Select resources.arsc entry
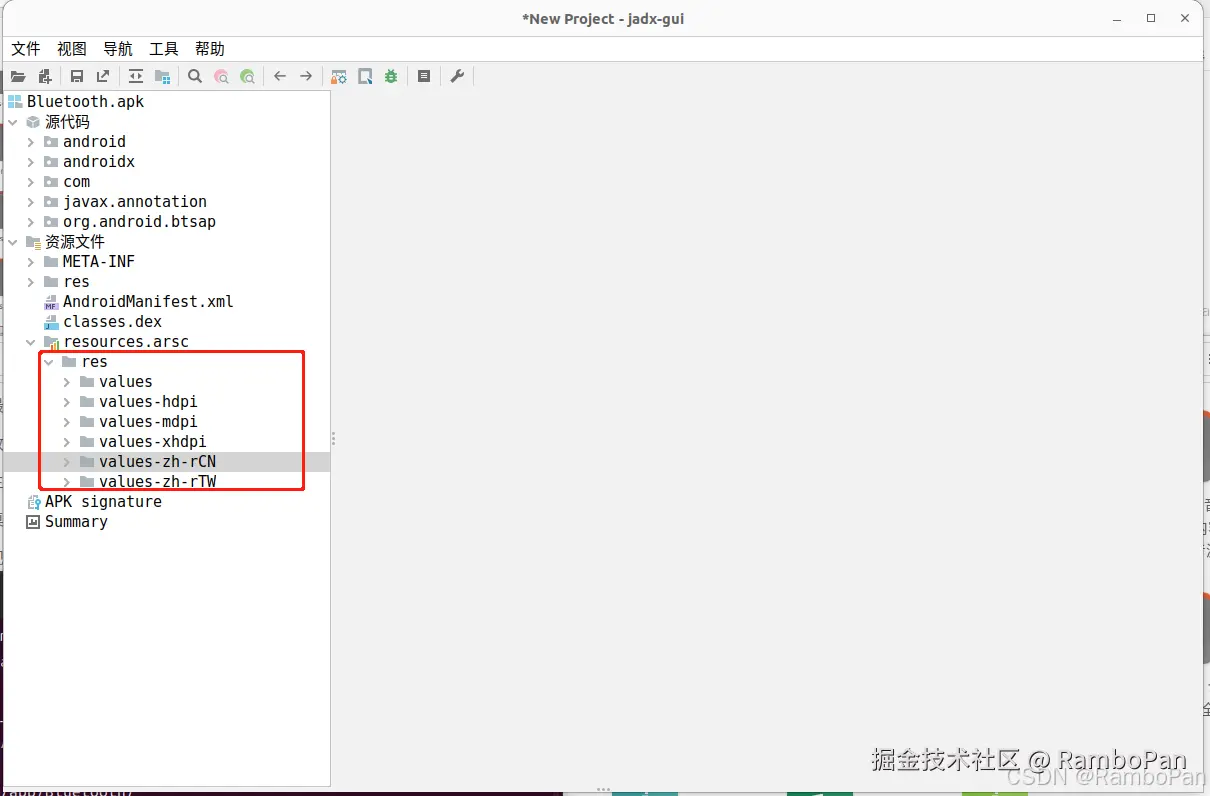 [x=126, y=342]
